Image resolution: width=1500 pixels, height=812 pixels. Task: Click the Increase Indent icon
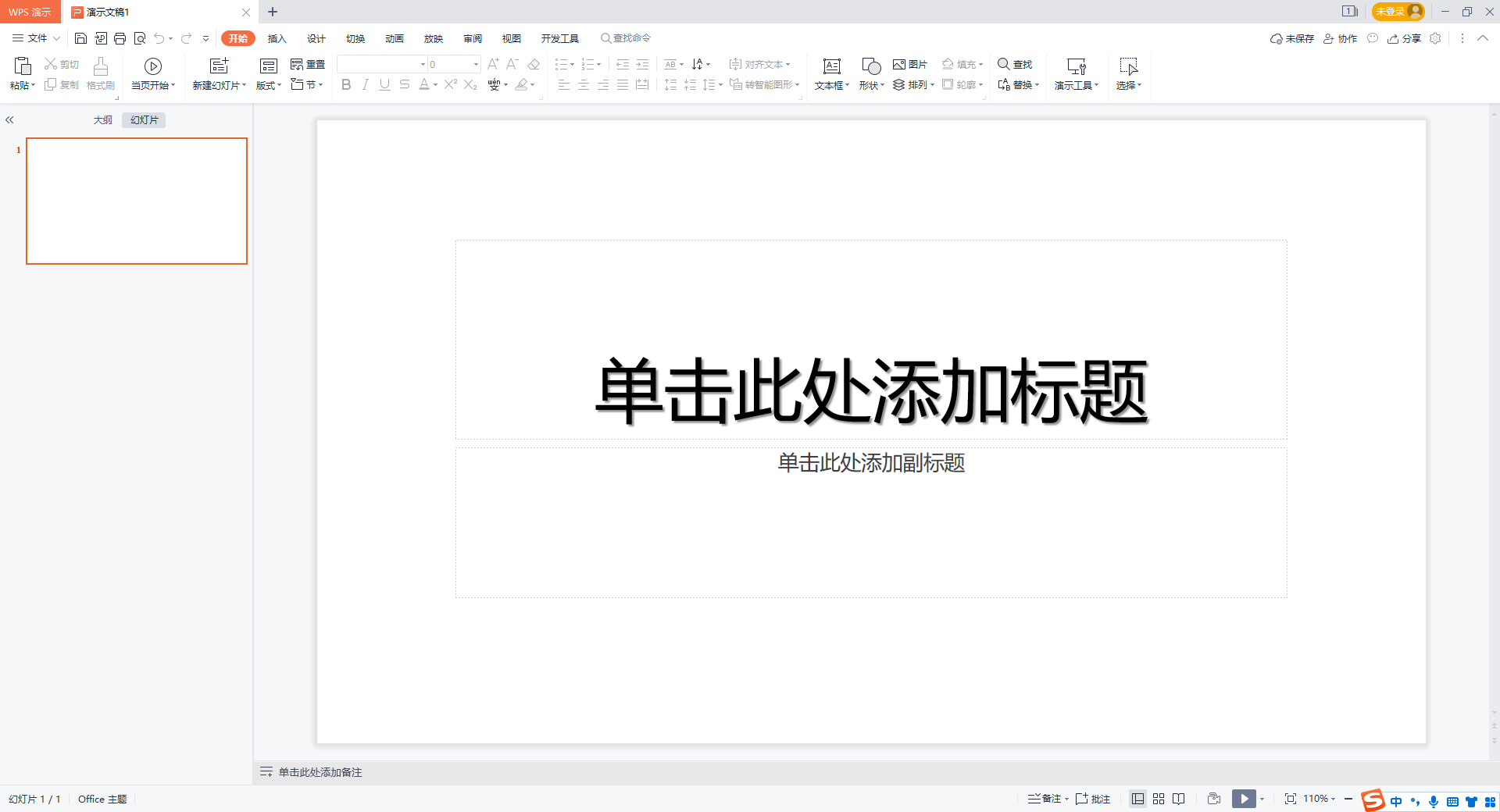coord(642,64)
